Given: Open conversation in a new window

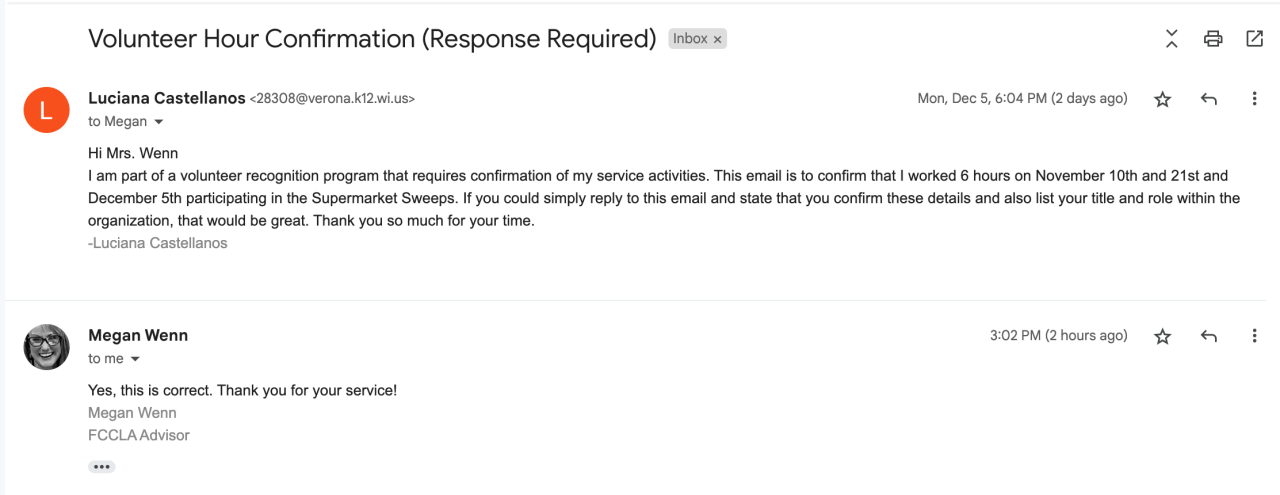Looking at the screenshot, I should tap(1254, 39).
